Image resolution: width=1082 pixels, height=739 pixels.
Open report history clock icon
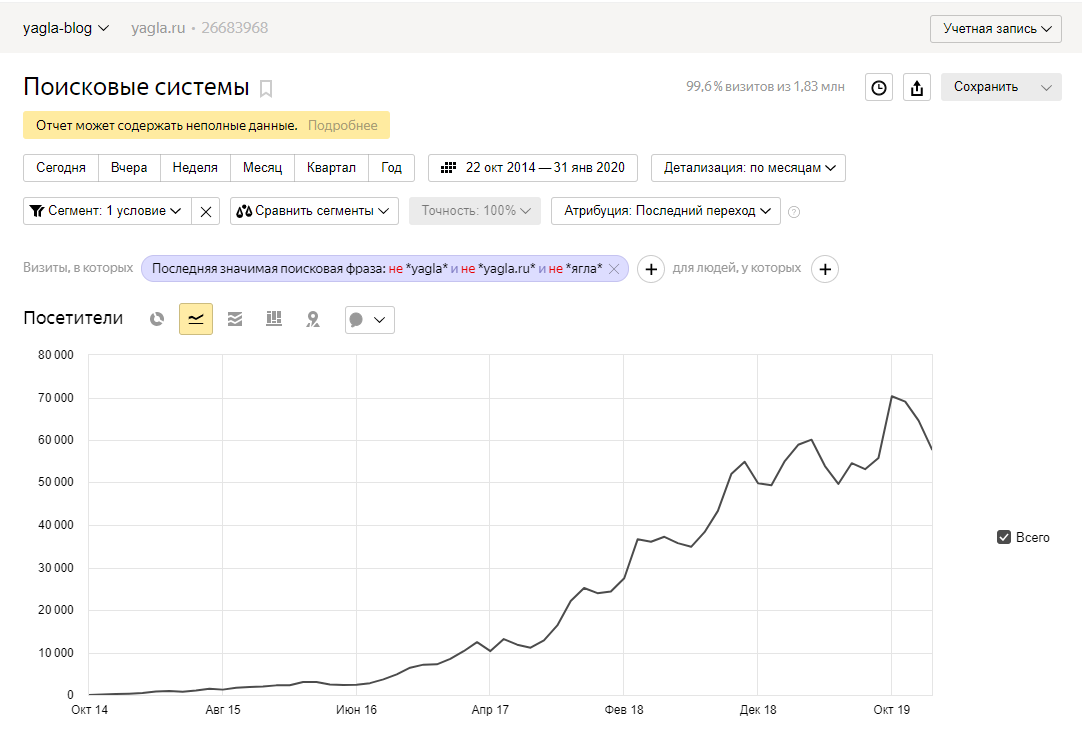coord(878,87)
